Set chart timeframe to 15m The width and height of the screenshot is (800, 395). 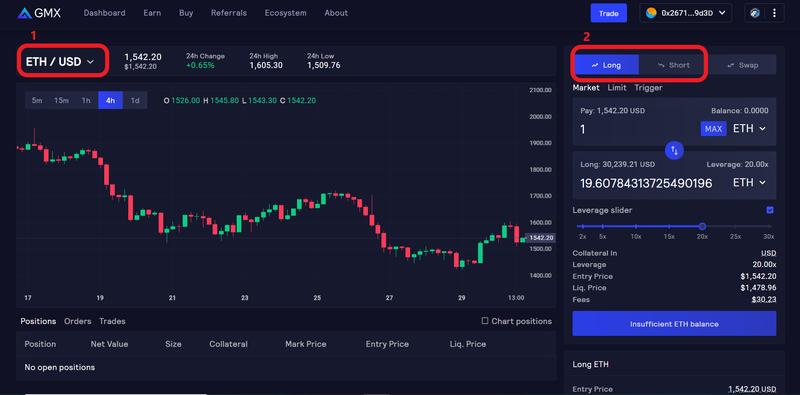(x=61, y=101)
